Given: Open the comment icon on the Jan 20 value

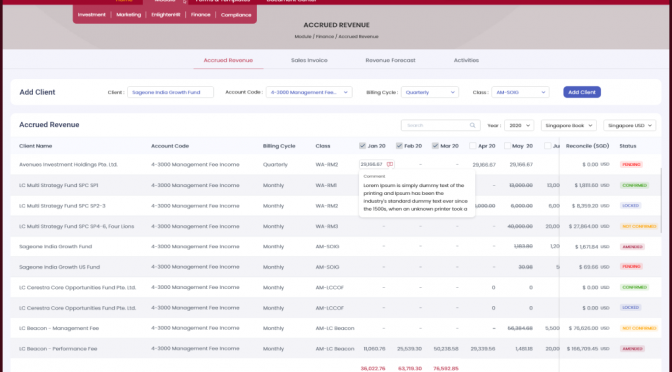Looking at the screenshot, I should (390, 164).
